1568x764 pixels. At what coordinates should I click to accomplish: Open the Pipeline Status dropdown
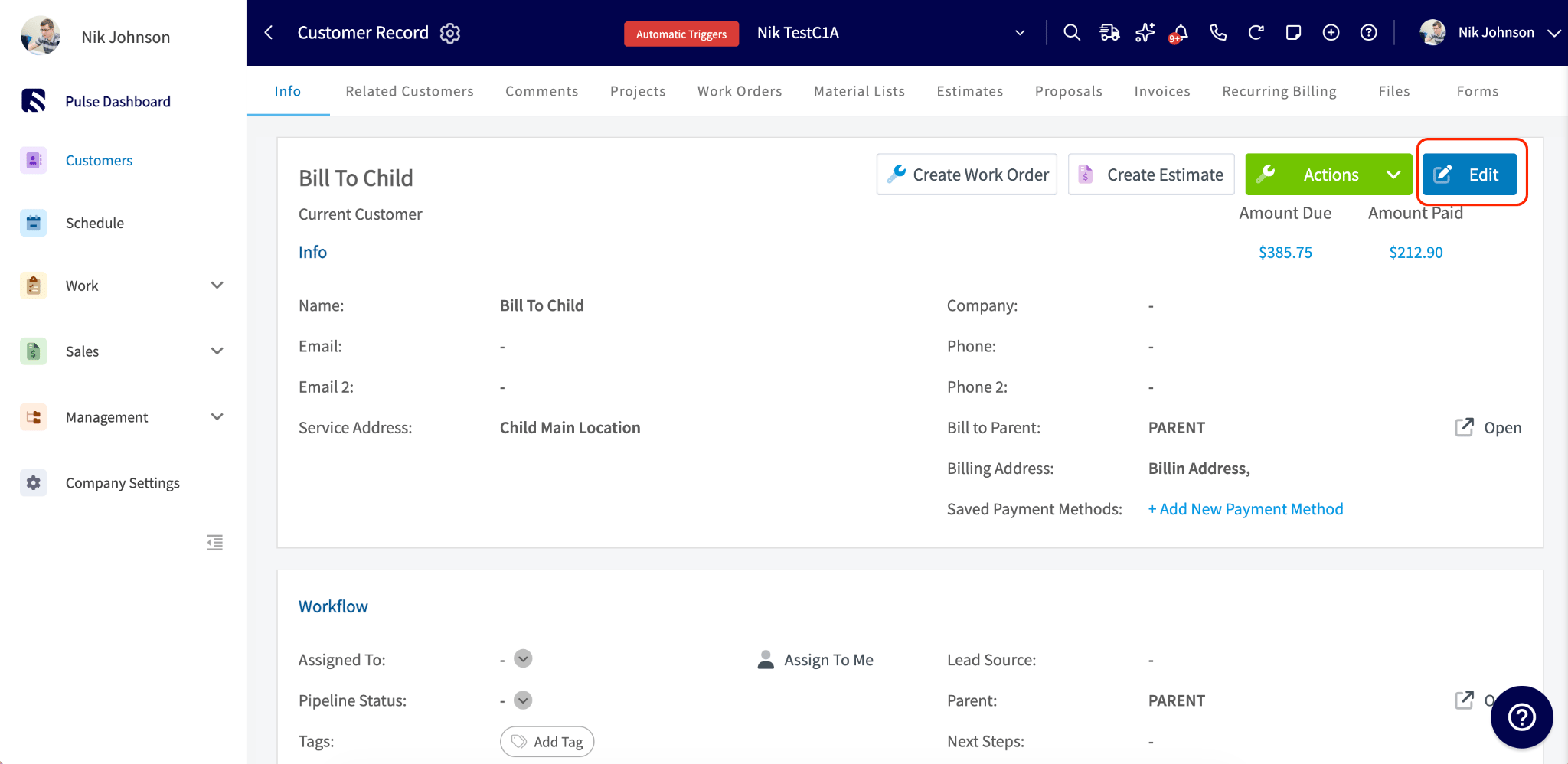click(x=523, y=700)
